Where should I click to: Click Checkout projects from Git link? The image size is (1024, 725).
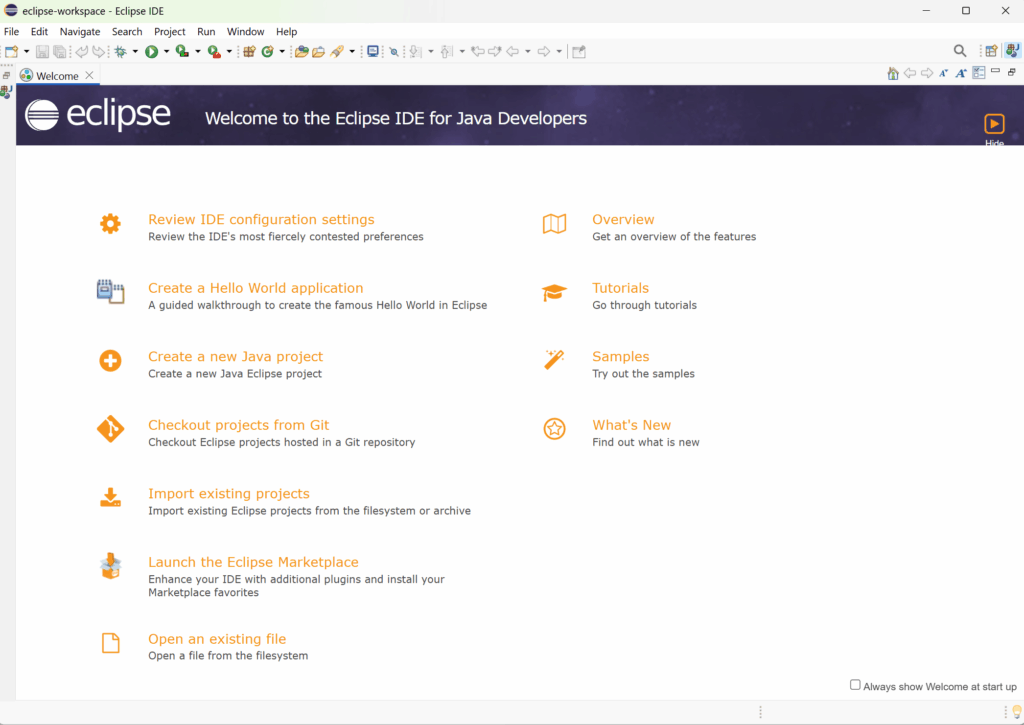(238, 425)
